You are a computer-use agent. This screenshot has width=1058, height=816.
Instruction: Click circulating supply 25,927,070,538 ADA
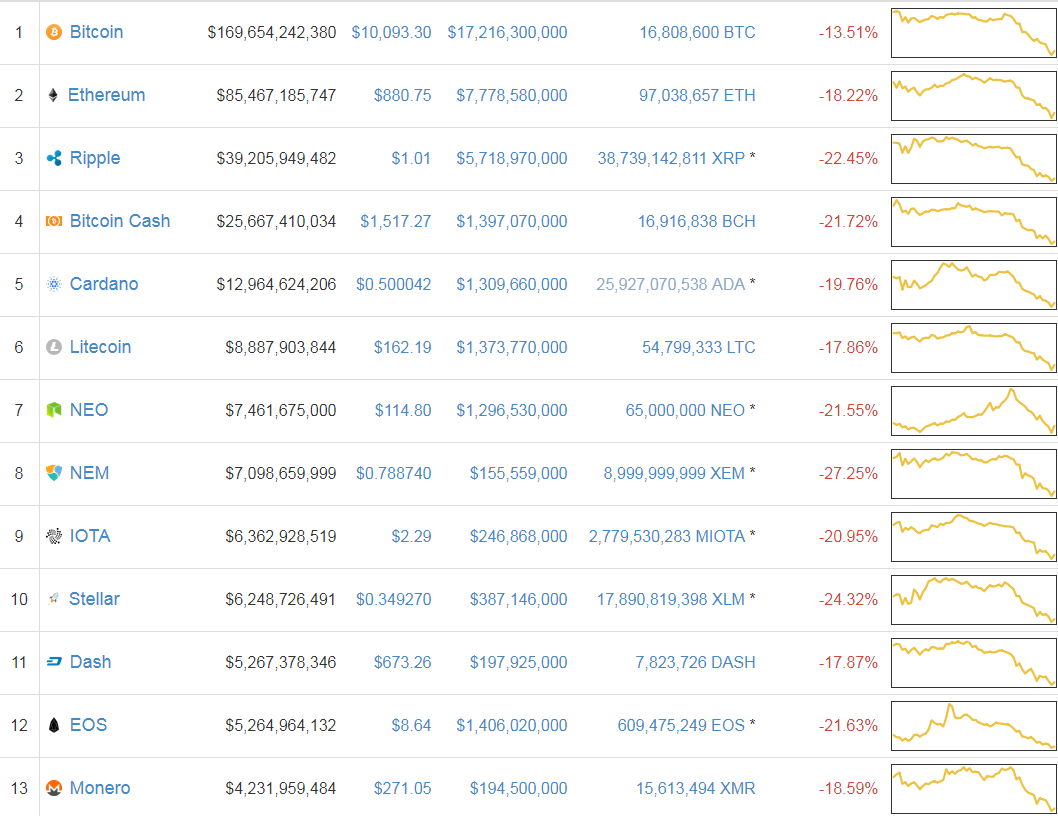click(670, 284)
